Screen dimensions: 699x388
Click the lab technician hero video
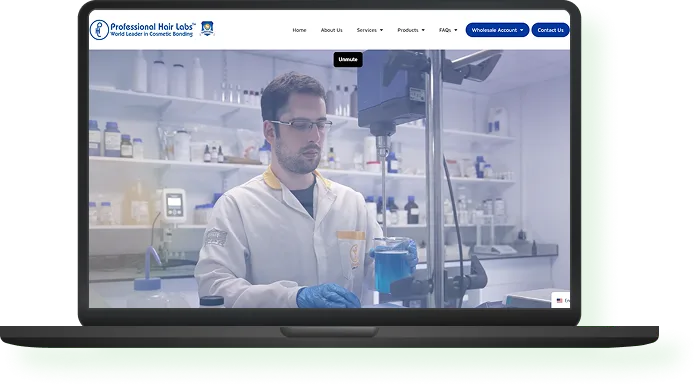(329, 178)
